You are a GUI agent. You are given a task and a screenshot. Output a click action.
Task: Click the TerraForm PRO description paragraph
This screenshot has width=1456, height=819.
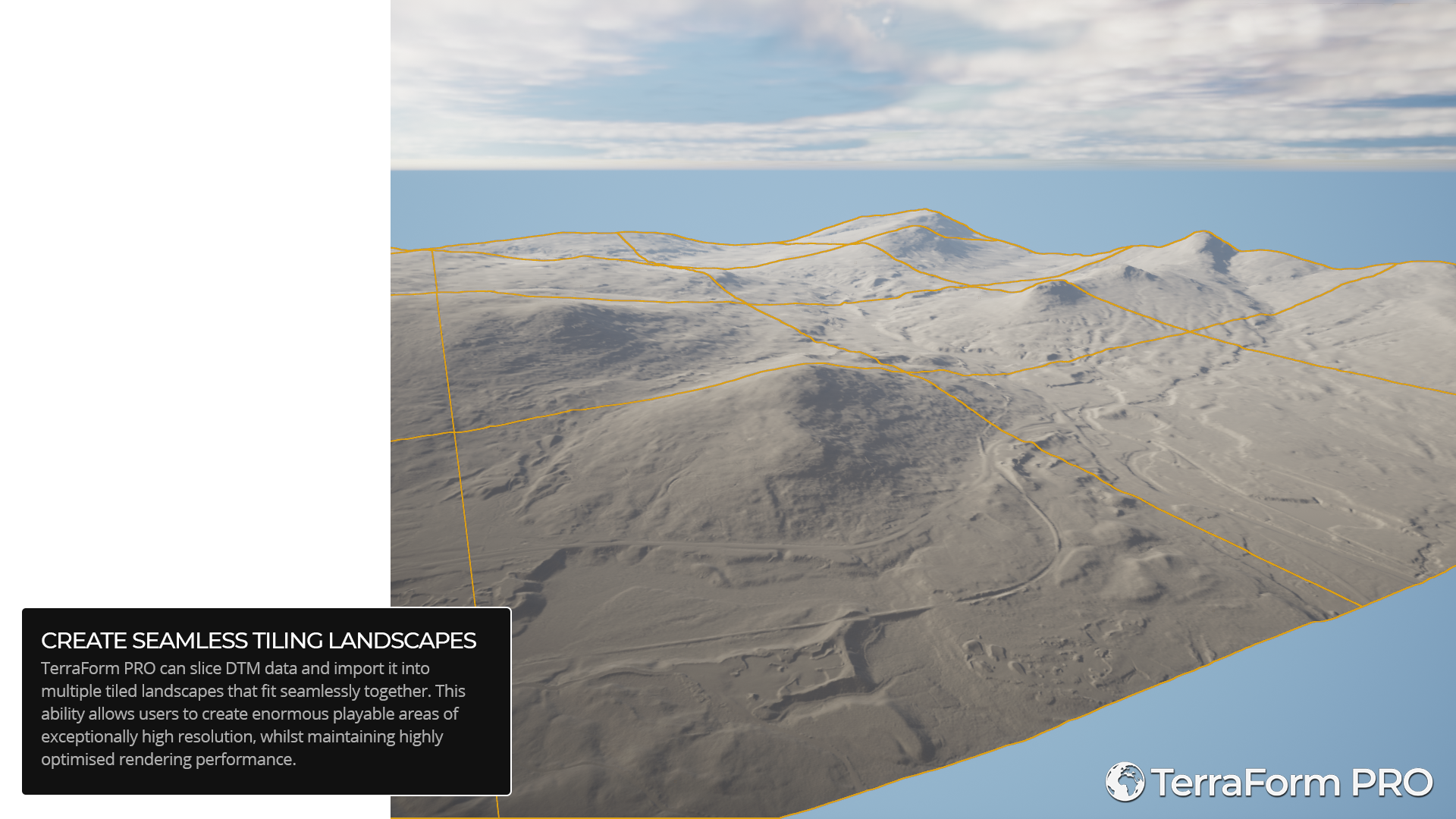253,714
